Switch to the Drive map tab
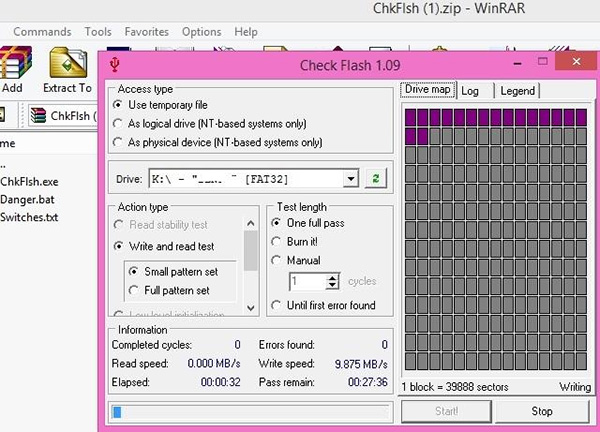 pyautogui.click(x=428, y=90)
